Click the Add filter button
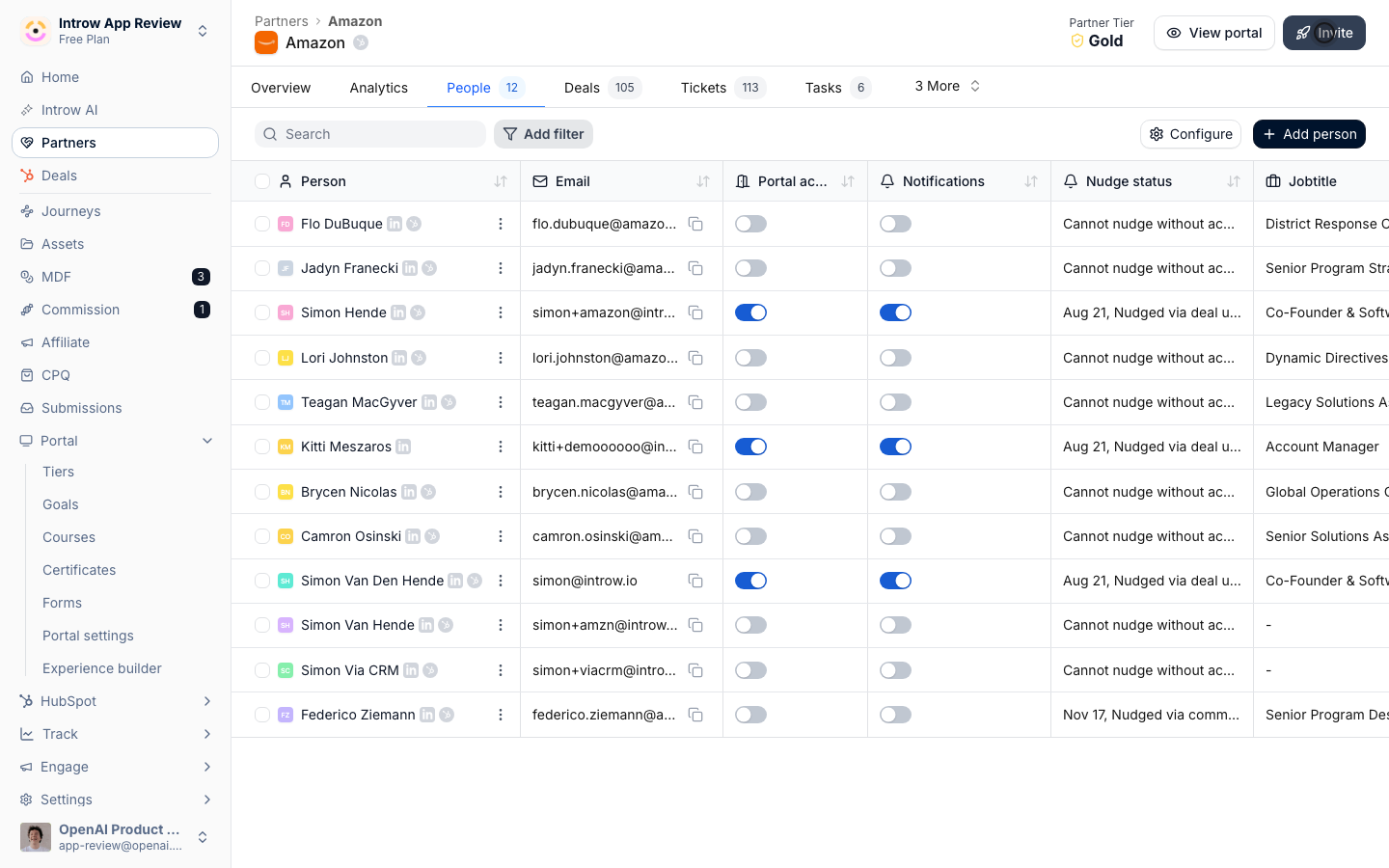The width and height of the screenshot is (1389, 868). (x=543, y=134)
